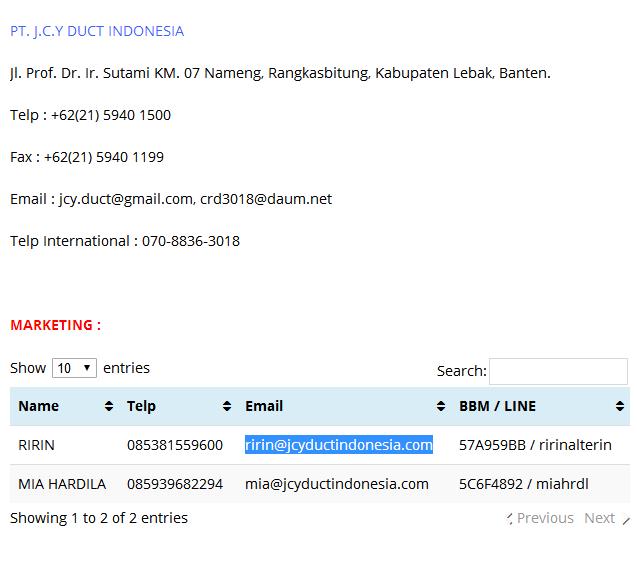Viewport: 637px width, 570px height.
Task: Select the RIRIN name cell
Action: coord(37,445)
